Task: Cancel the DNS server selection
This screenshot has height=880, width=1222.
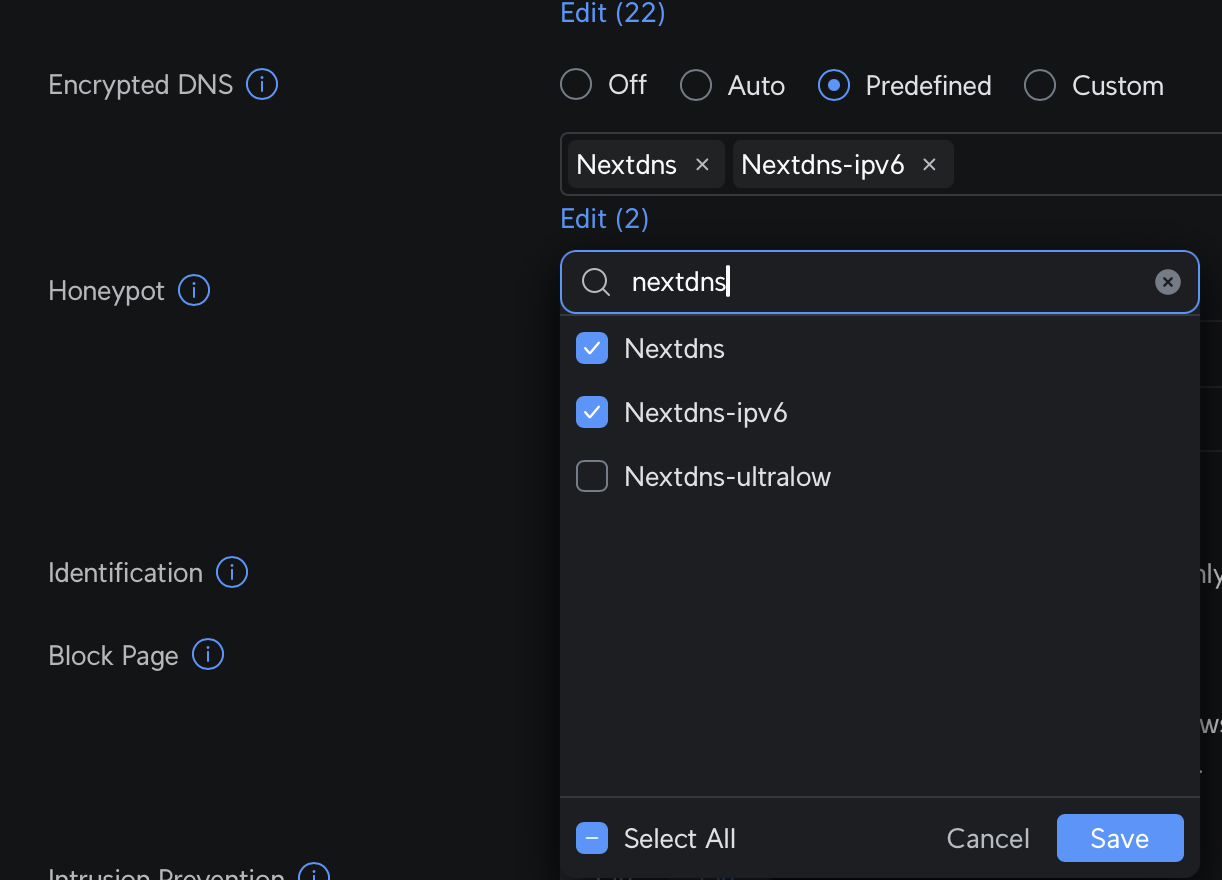Action: click(987, 838)
